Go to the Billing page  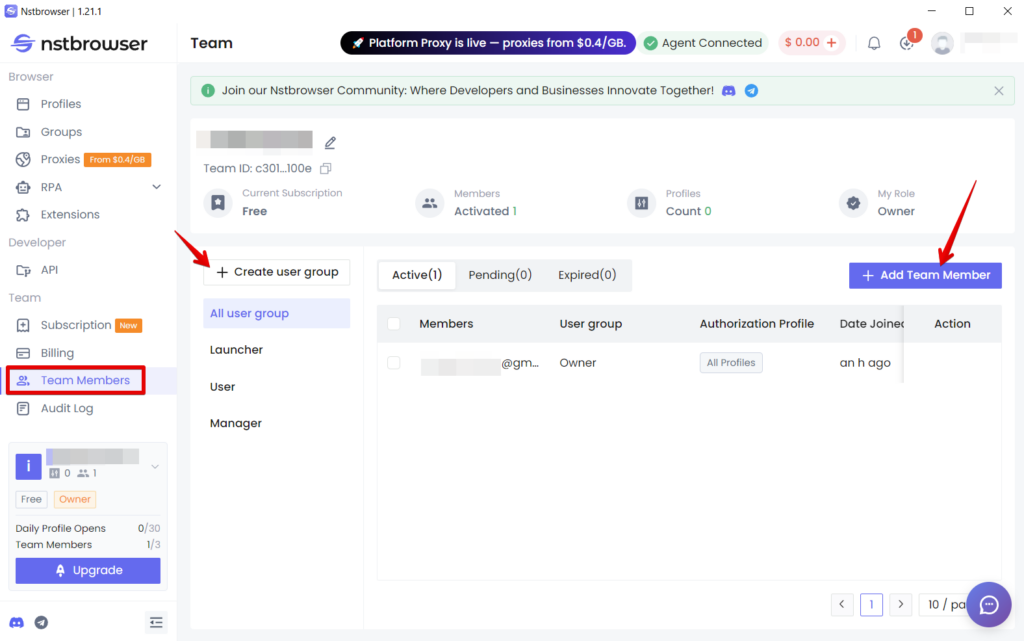click(x=57, y=353)
